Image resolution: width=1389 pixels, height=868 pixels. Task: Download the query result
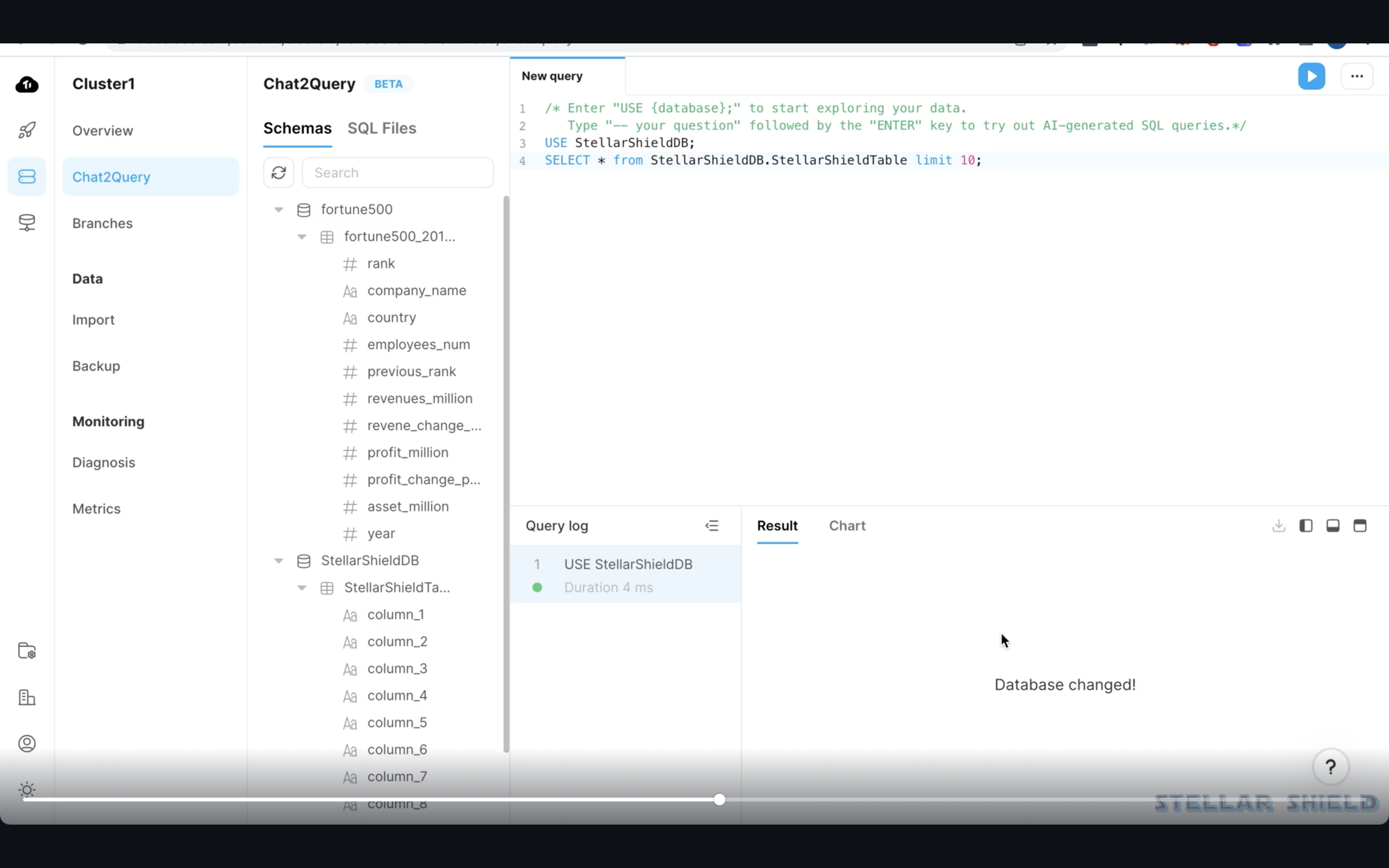[1278, 526]
